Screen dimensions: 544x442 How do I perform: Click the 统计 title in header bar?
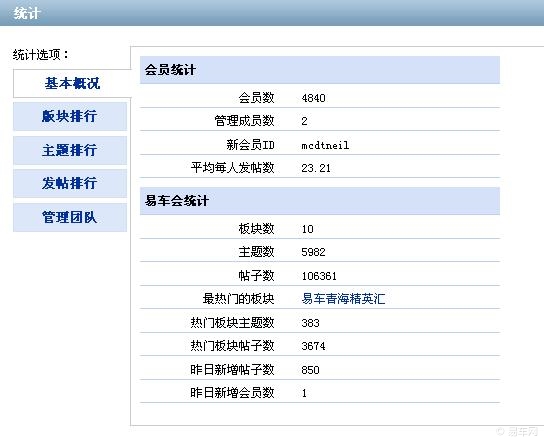pyautogui.click(x=27, y=14)
